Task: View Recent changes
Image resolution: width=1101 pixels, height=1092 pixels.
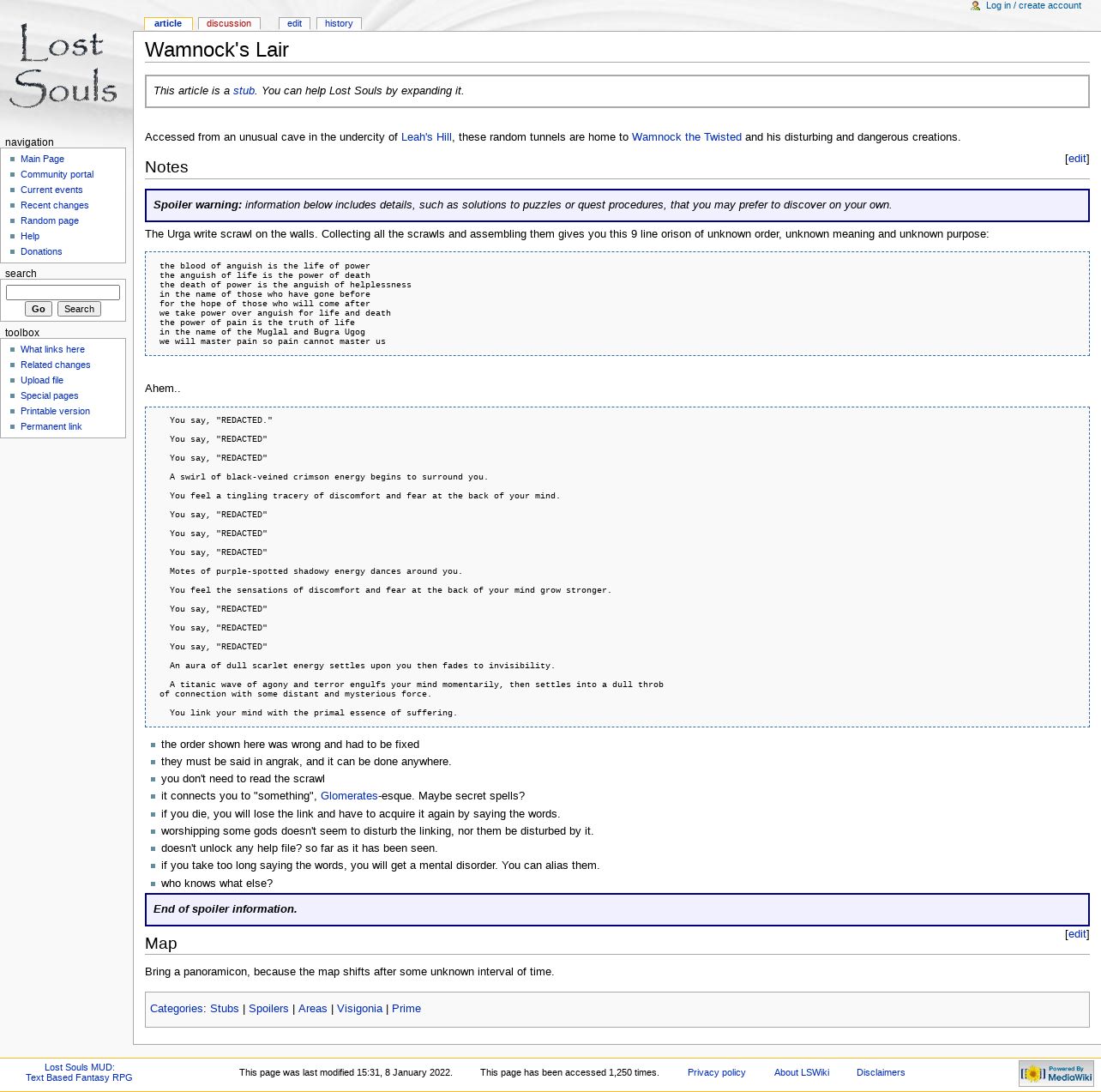Action: (x=54, y=206)
